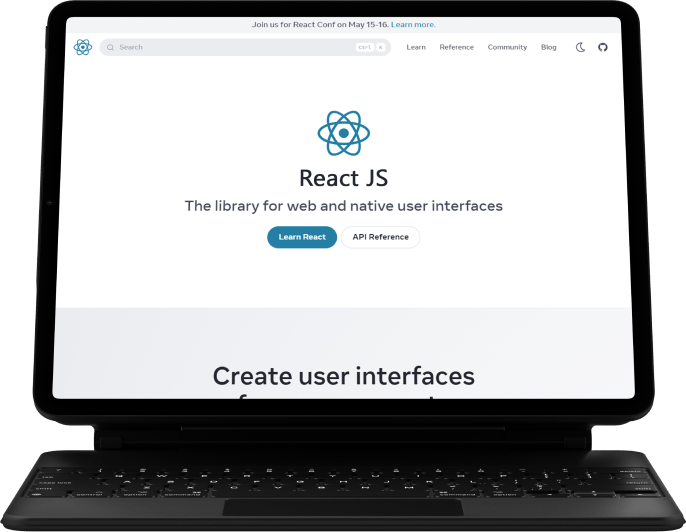Focus the Search input field
This screenshot has height=532, width=686.
245,47
